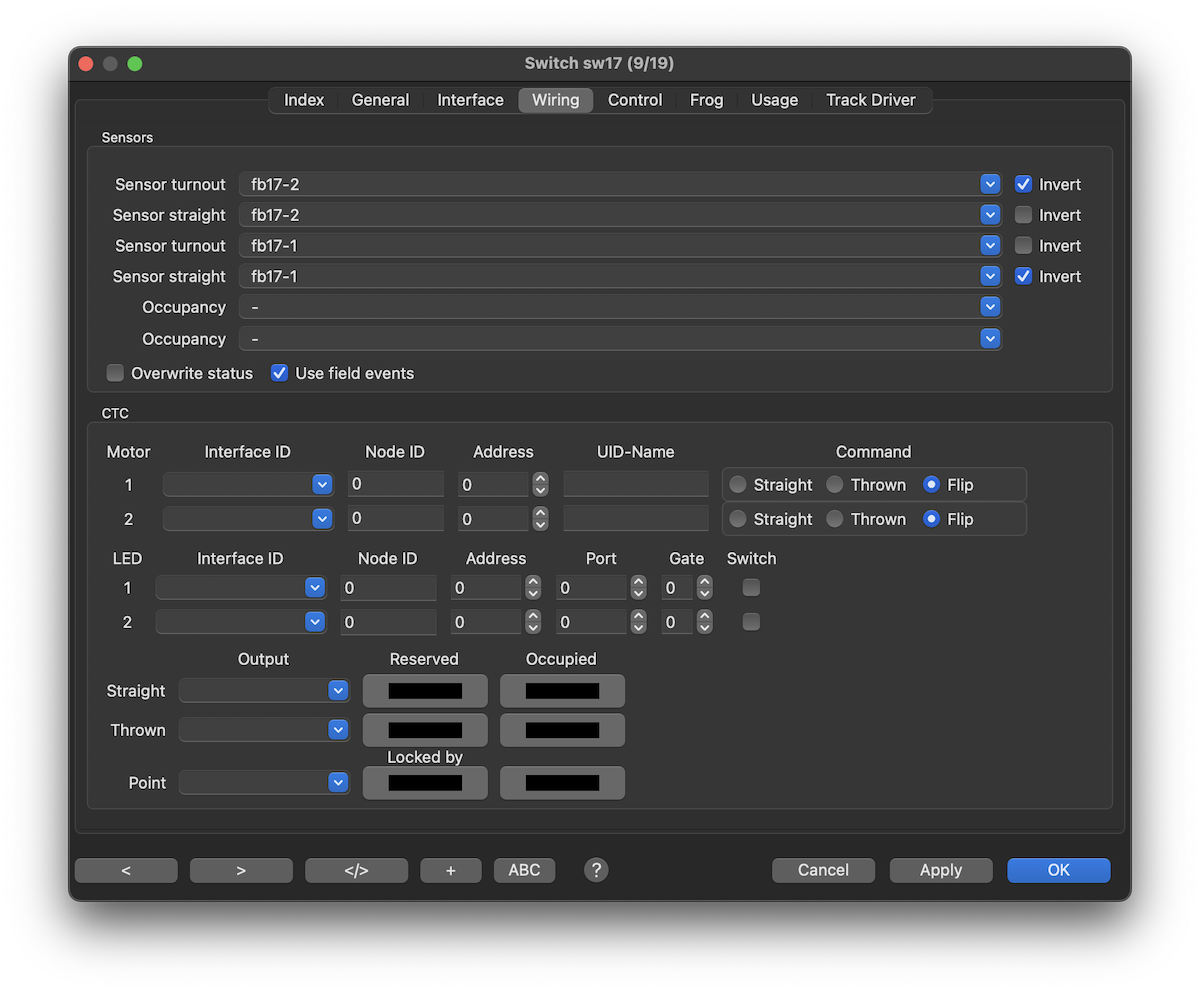
Task: Click the Motor 1 UID-Name field
Action: (x=635, y=485)
